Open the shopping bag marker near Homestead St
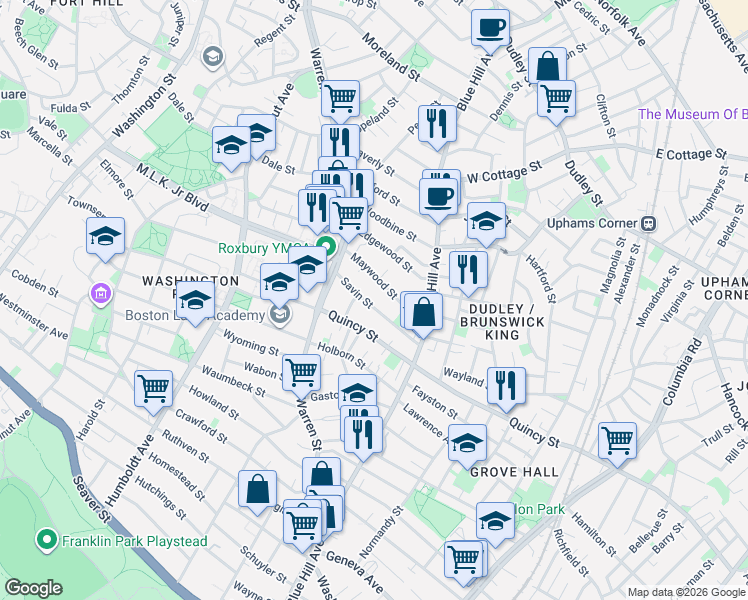 258,489
